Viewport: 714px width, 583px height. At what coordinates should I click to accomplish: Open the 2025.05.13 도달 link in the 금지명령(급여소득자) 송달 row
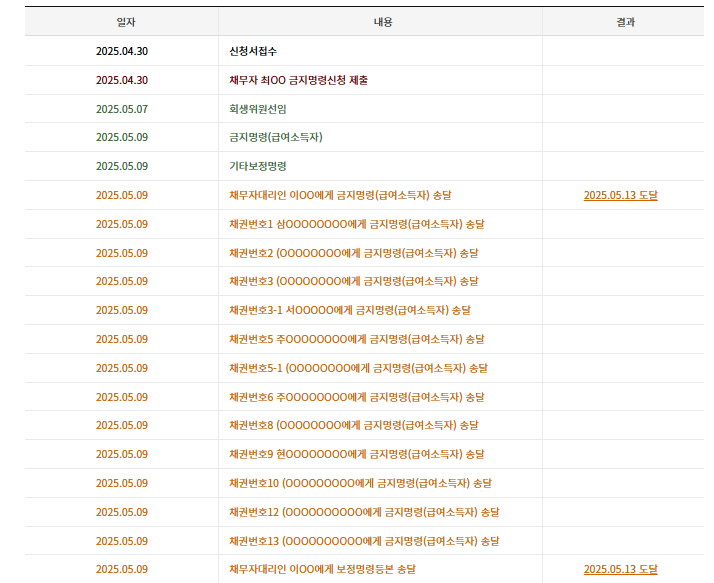pyautogui.click(x=620, y=195)
